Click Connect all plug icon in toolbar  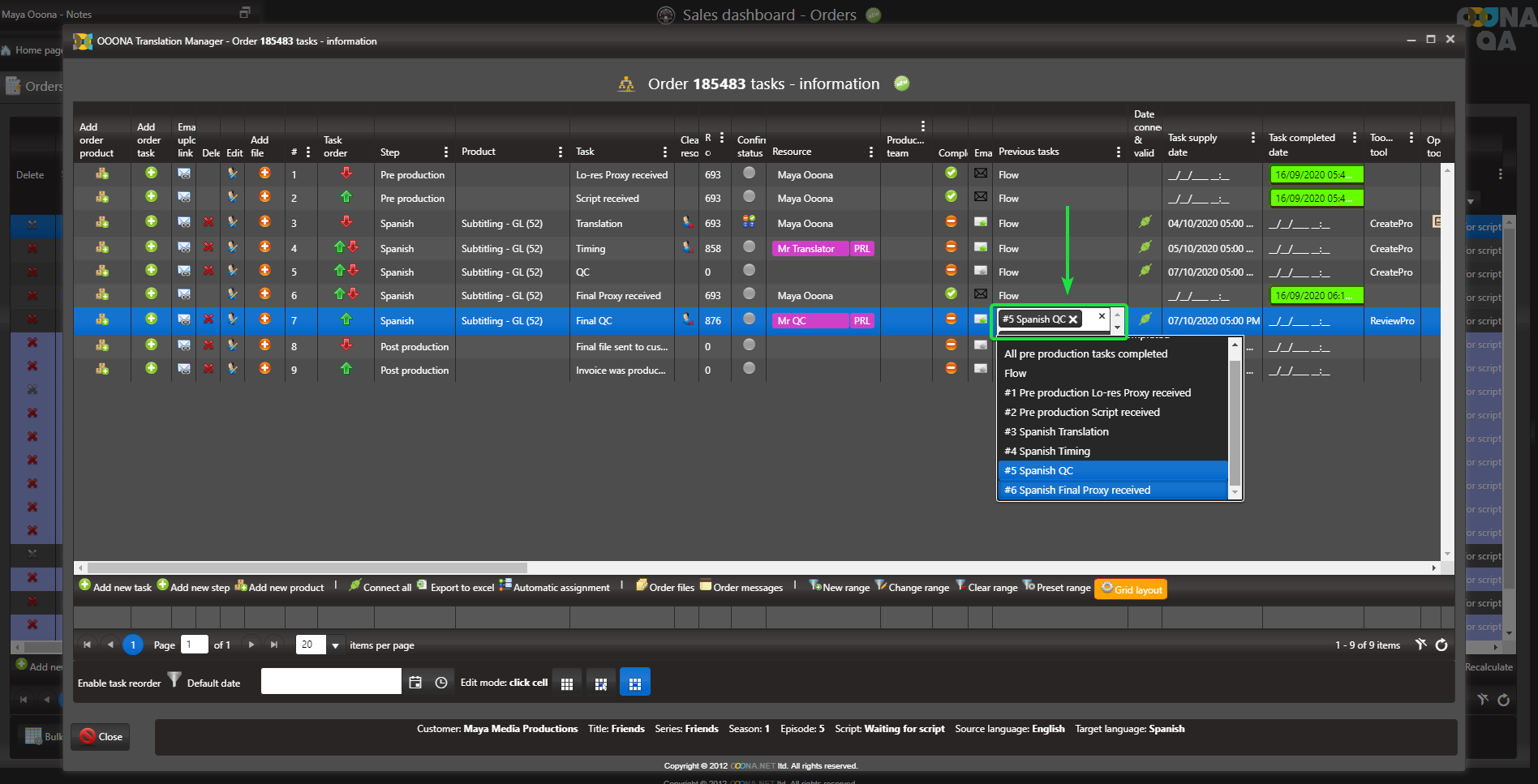pyautogui.click(x=354, y=586)
